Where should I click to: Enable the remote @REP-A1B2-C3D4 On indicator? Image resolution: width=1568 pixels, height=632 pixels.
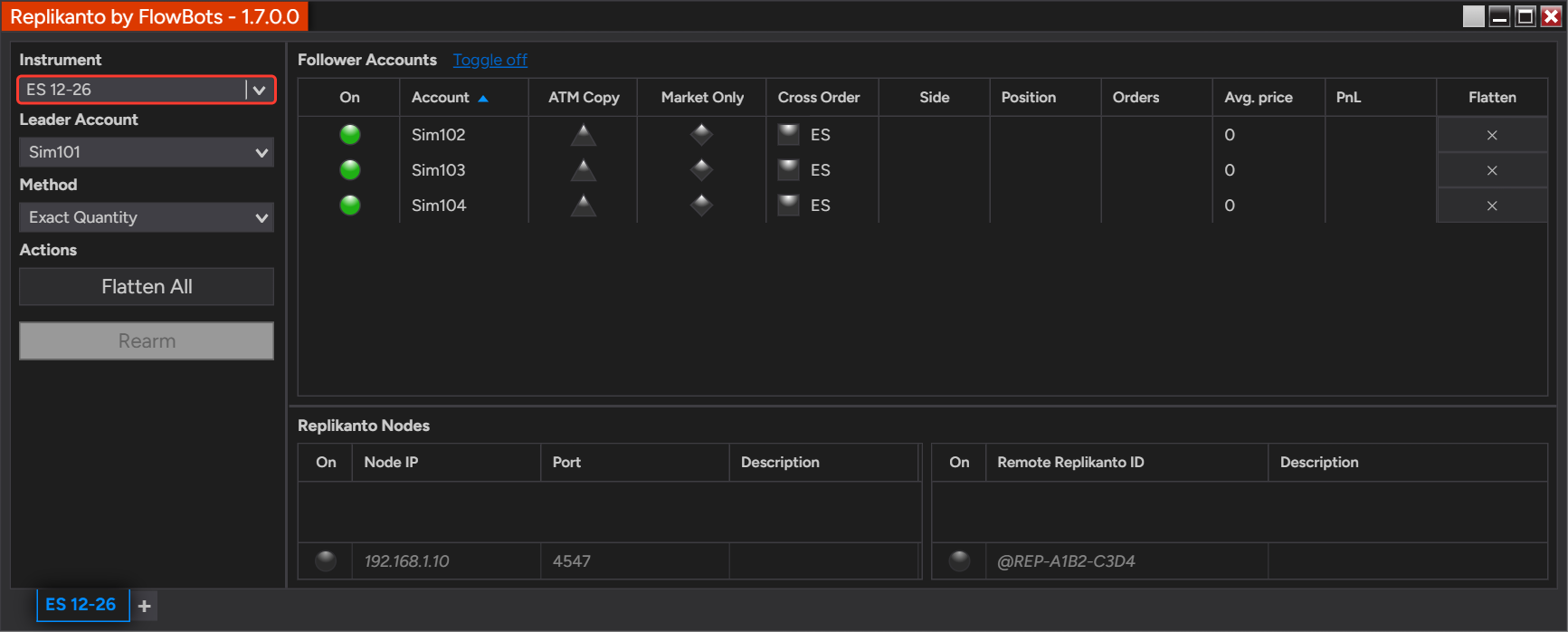coord(960,561)
